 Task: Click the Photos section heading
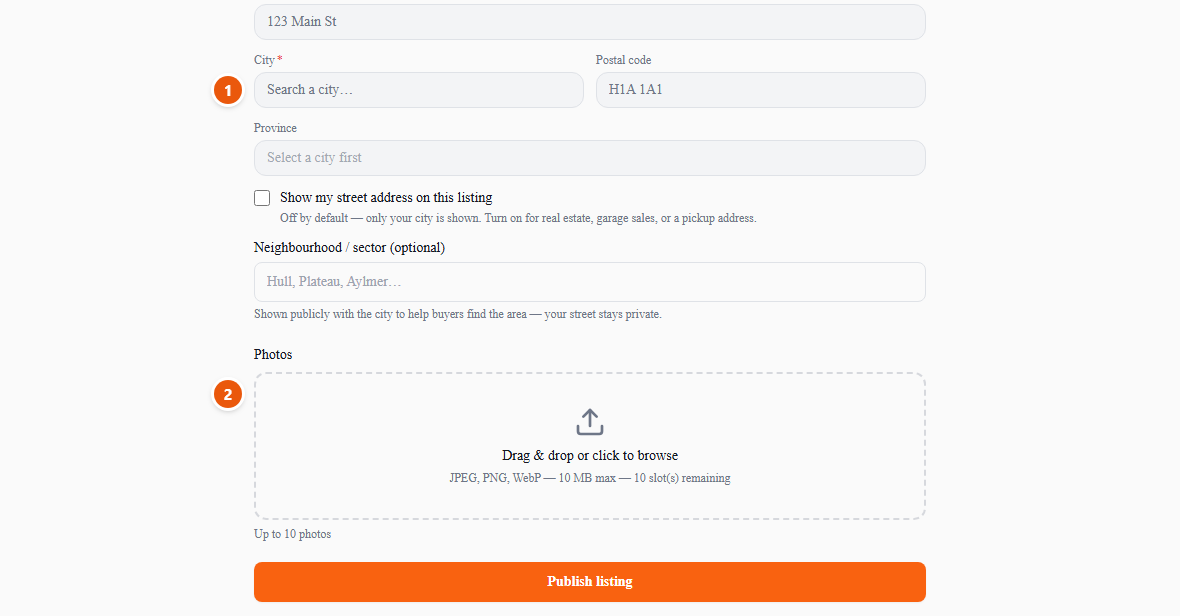(272, 354)
